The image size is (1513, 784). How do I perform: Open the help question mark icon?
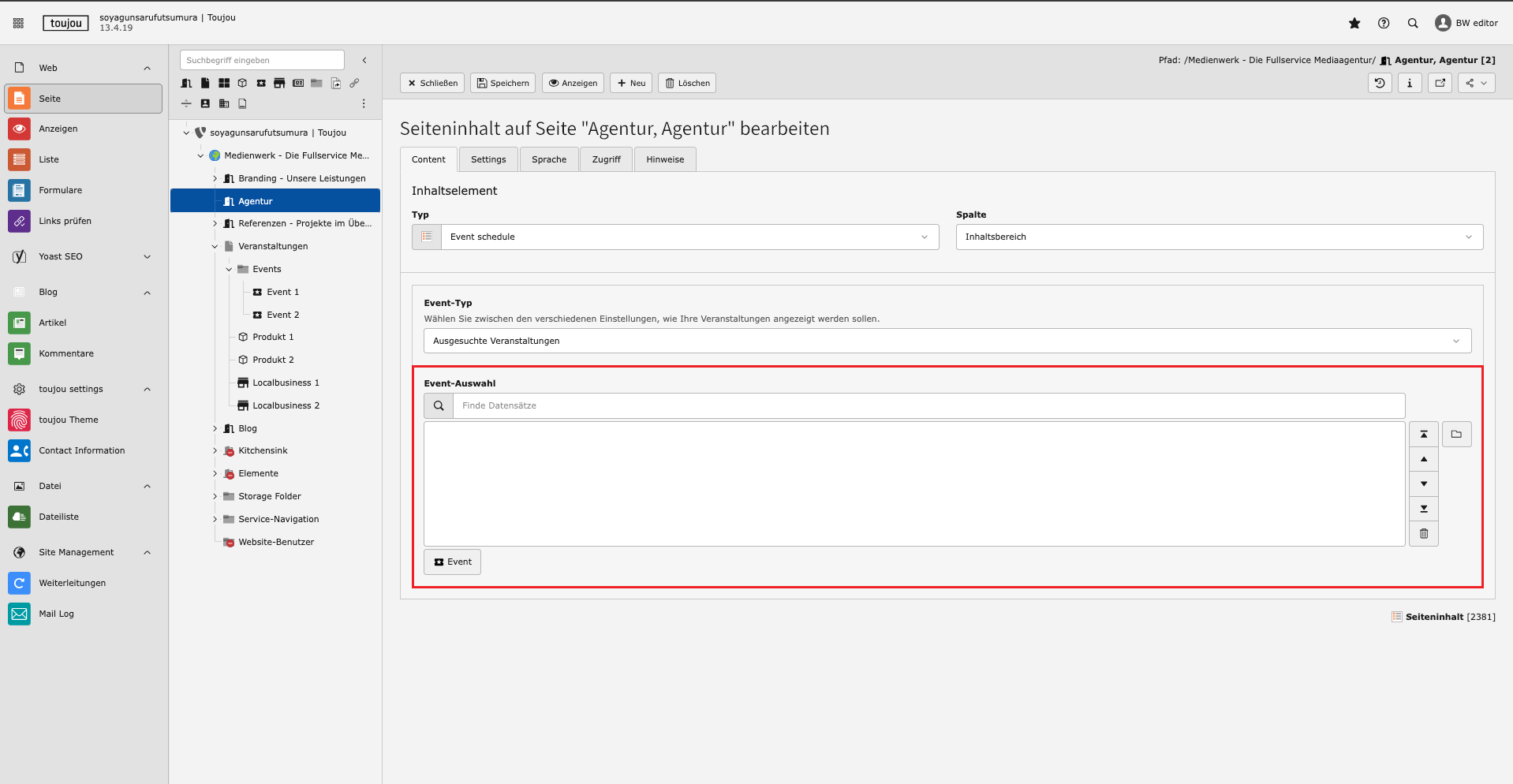point(1384,24)
